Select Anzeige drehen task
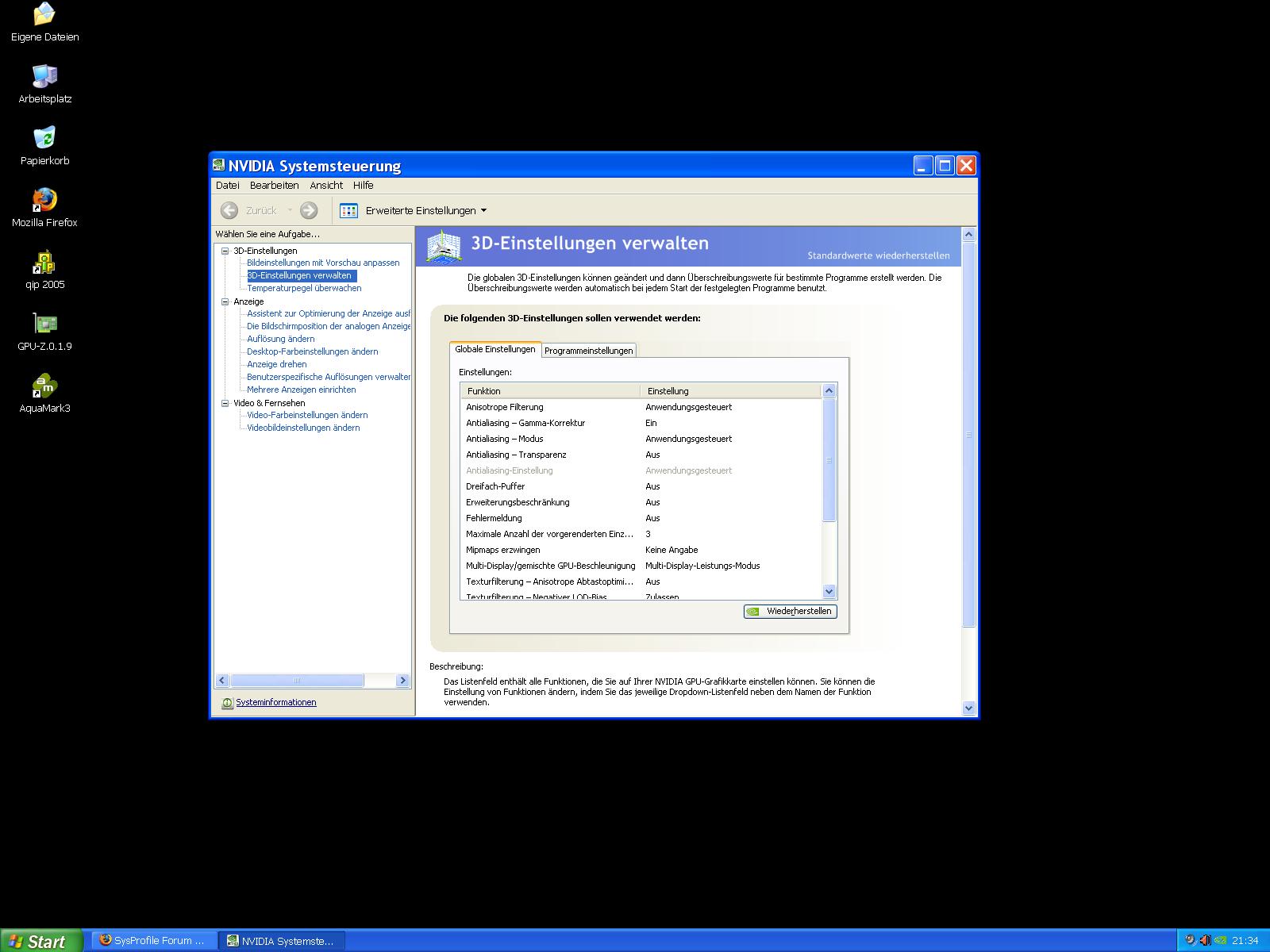 (276, 364)
